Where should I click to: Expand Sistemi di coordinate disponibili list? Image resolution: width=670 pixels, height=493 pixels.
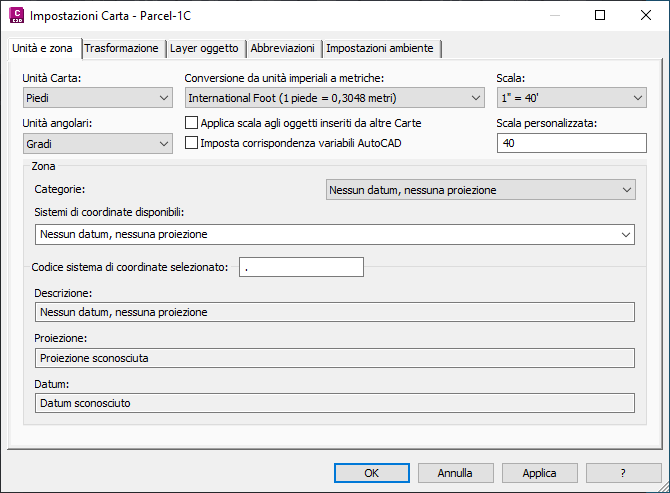click(x=335, y=235)
